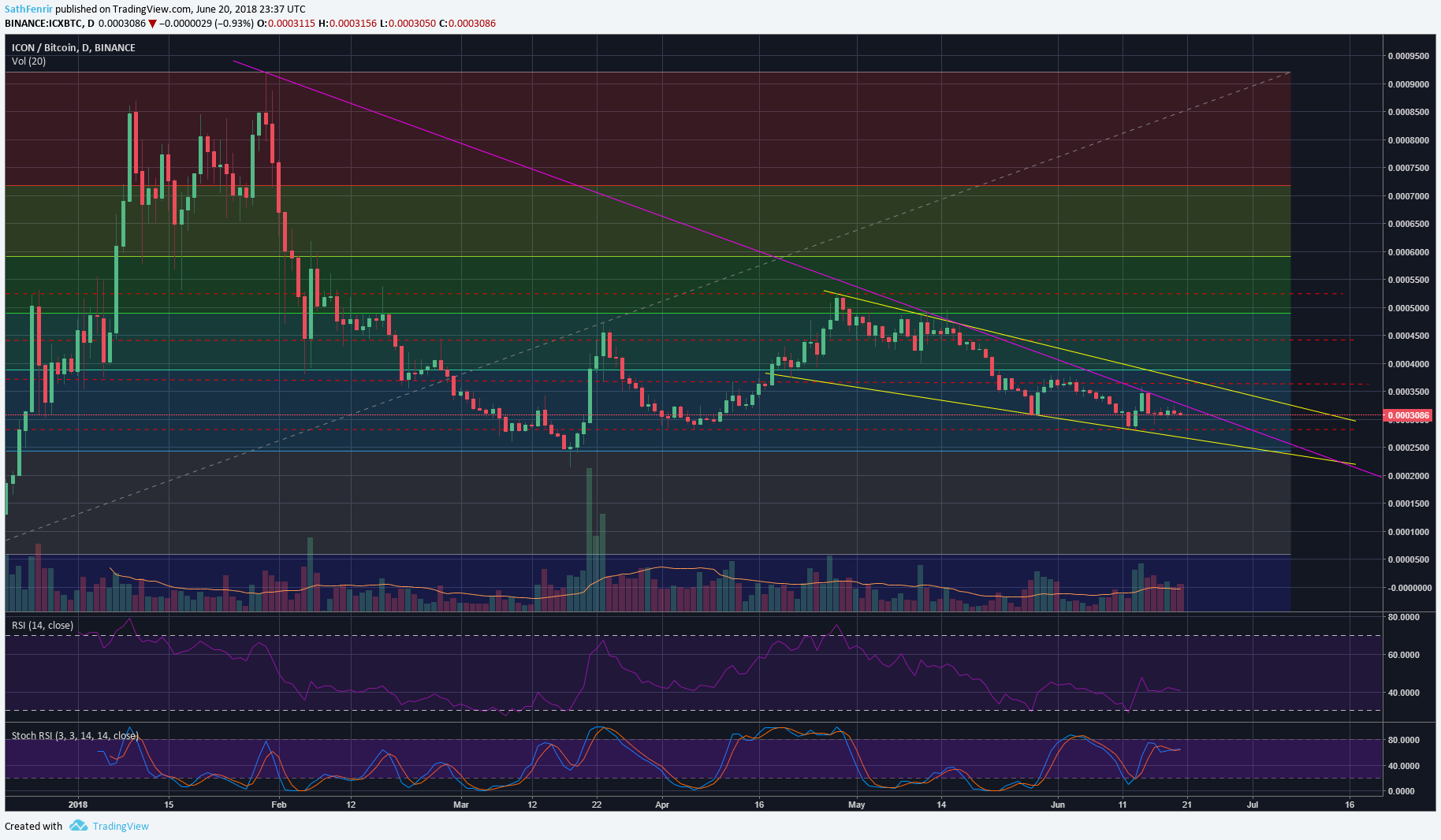Click the 0.0004000 price axis label
The height and width of the screenshot is (840, 1441).
(1408, 364)
